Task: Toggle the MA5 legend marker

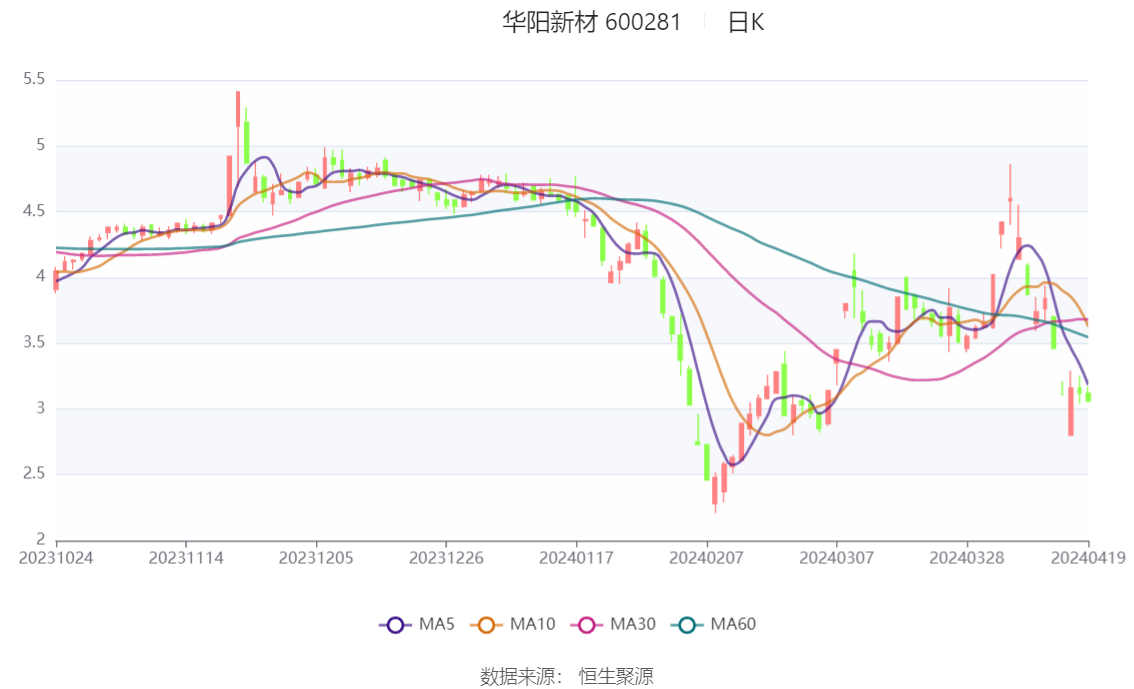Action: [x=417, y=625]
